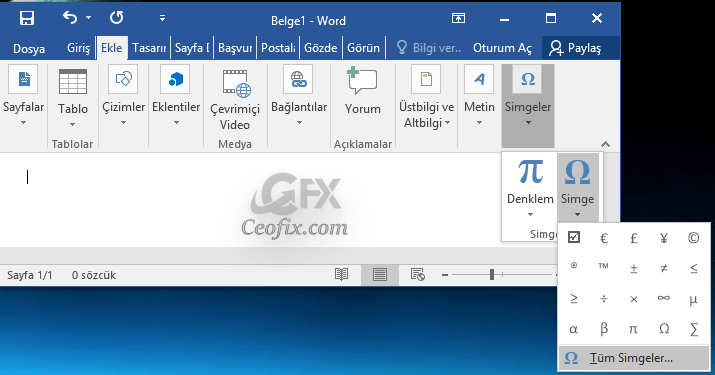Zoom out with the minus button
Image resolution: width=715 pixels, height=375 pixels.
(445, 275)
